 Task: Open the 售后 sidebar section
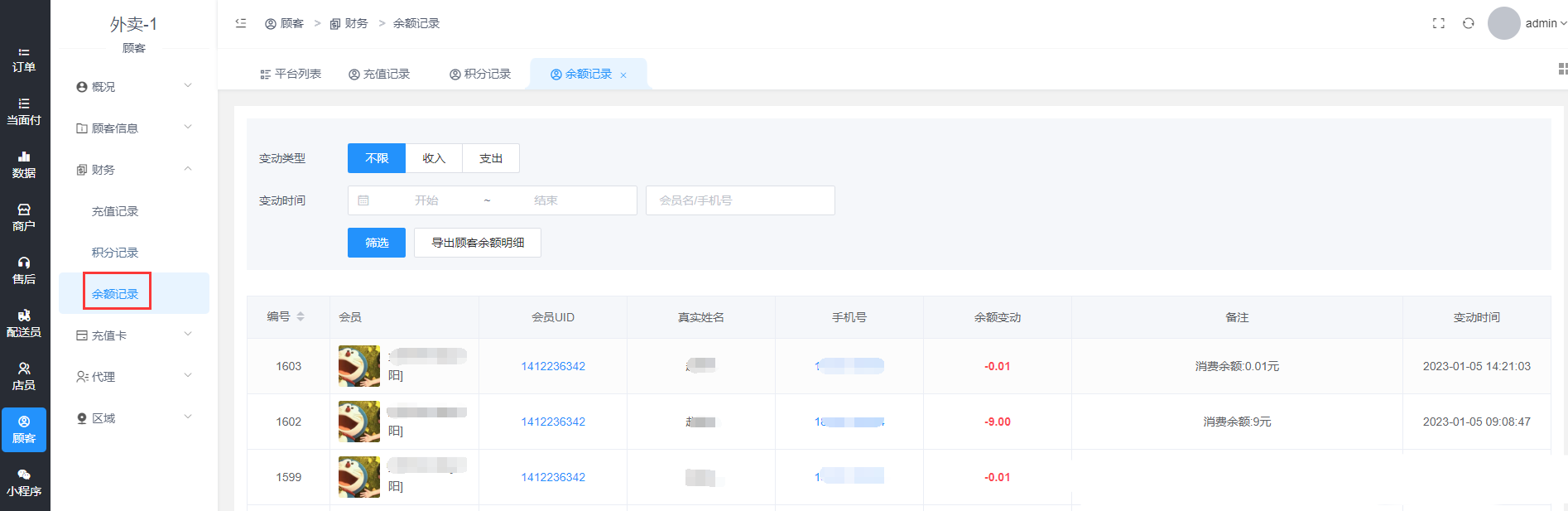coord(24,272)
